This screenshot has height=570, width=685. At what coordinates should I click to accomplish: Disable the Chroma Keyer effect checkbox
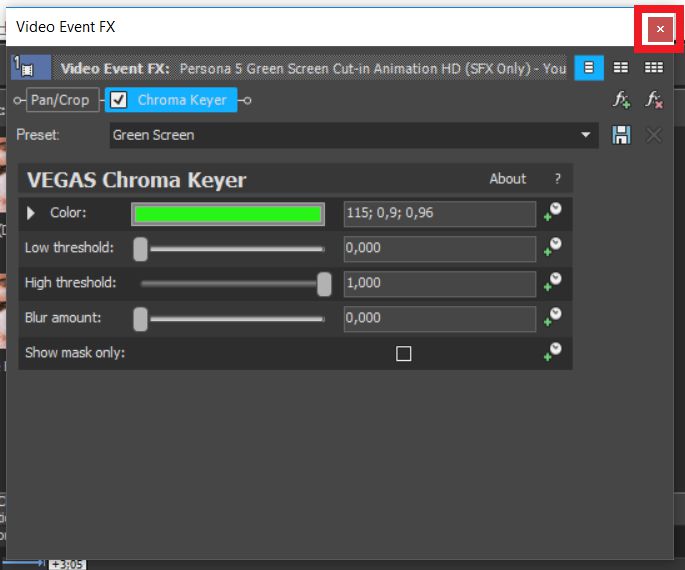coord(119,100)
